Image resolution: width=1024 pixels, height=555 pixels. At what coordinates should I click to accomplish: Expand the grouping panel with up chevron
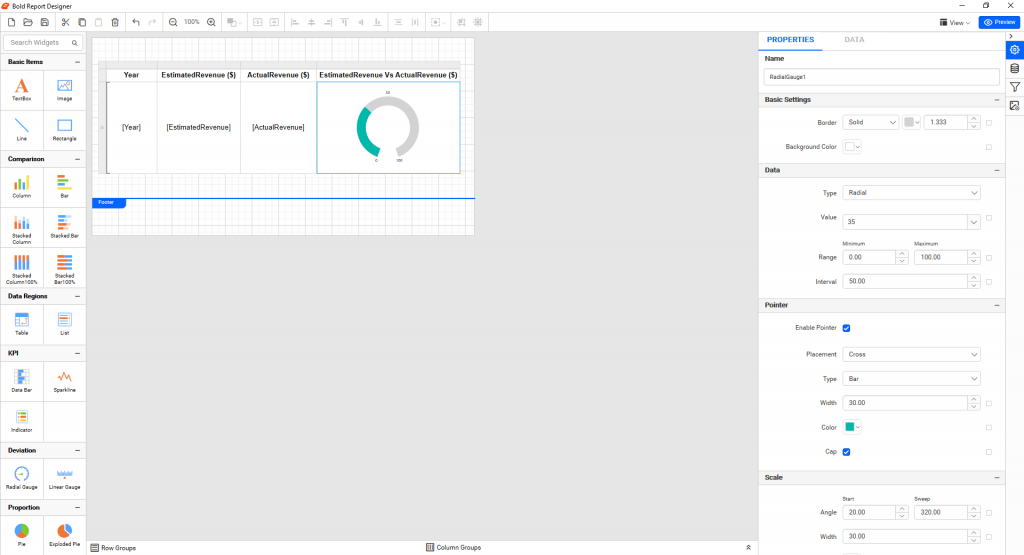(x=748, y=548)
